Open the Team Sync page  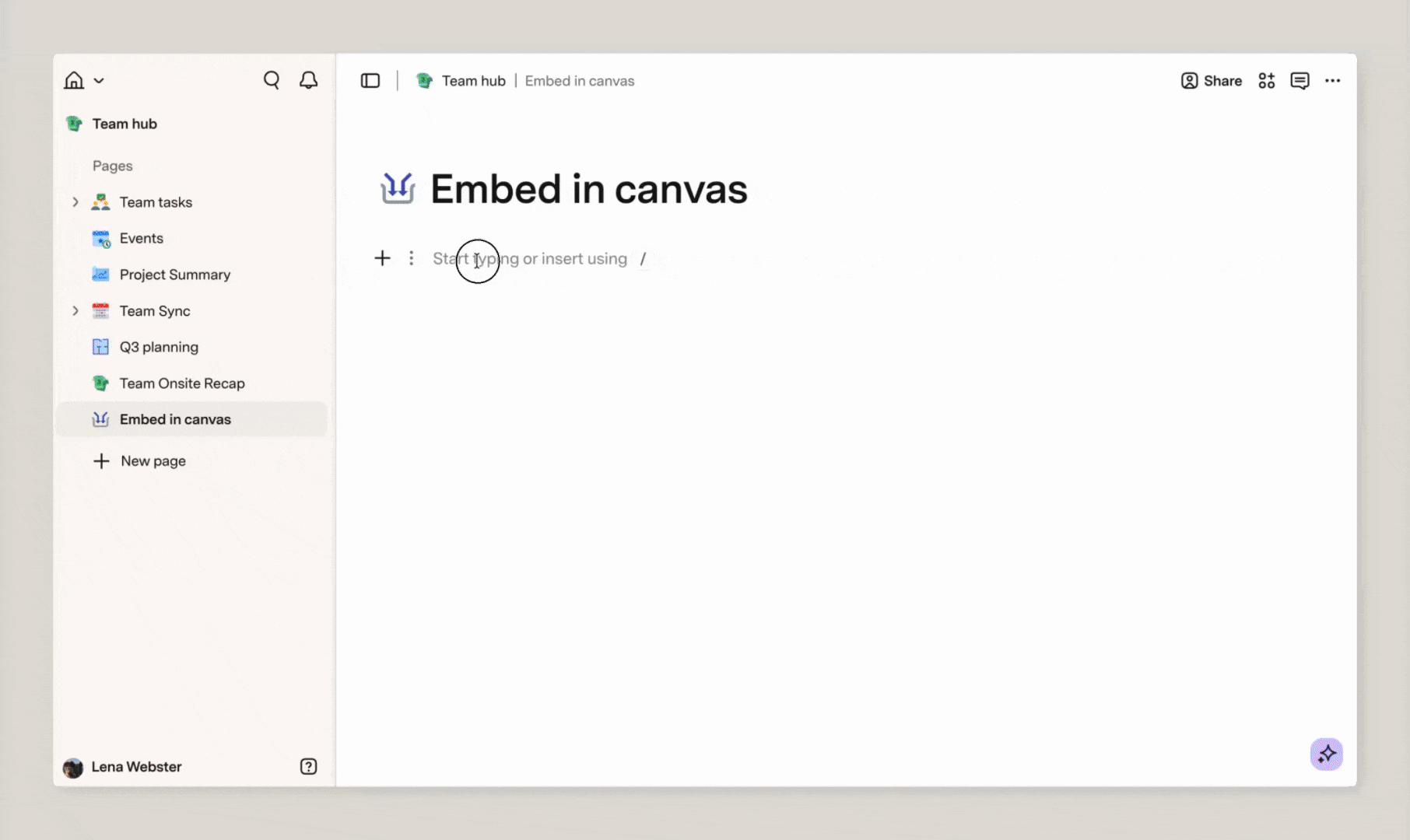[155, 311]
